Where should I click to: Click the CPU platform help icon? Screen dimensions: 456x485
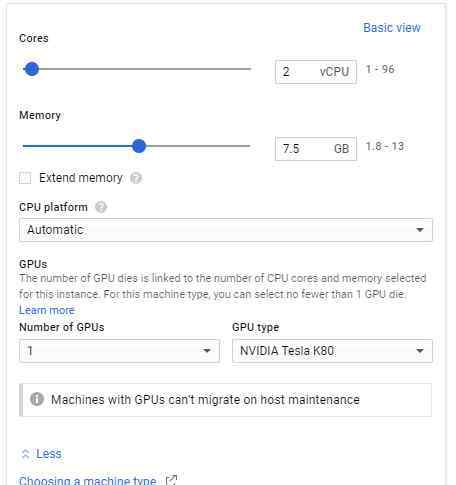(x=101, y=207)
